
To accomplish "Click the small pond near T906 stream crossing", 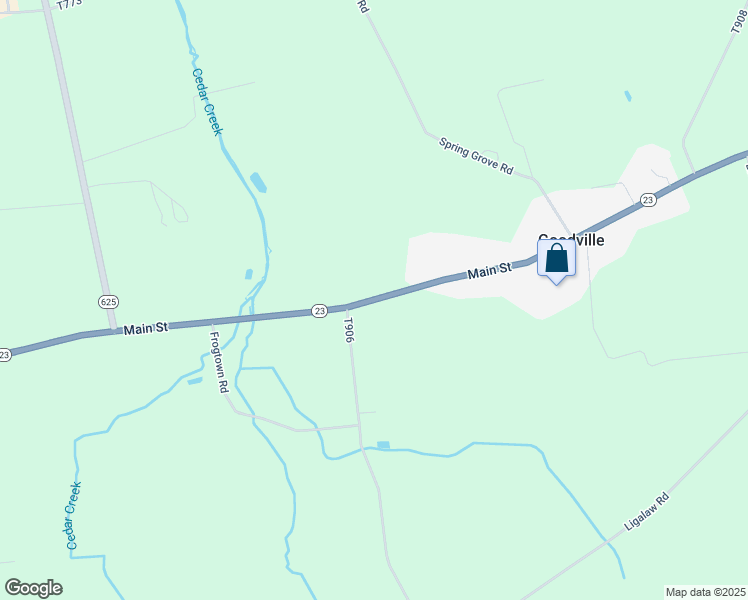I will pyautogui.click(x=383, y=445).
